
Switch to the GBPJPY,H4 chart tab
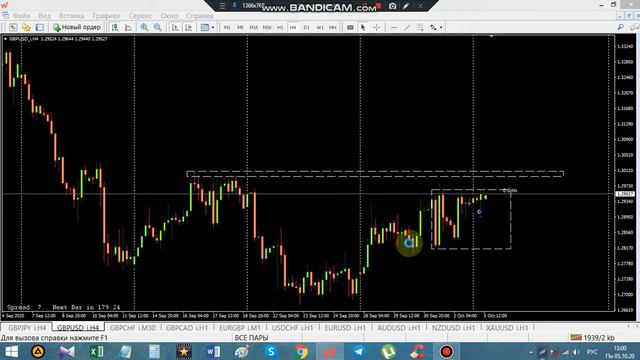[x=27, y=327]
